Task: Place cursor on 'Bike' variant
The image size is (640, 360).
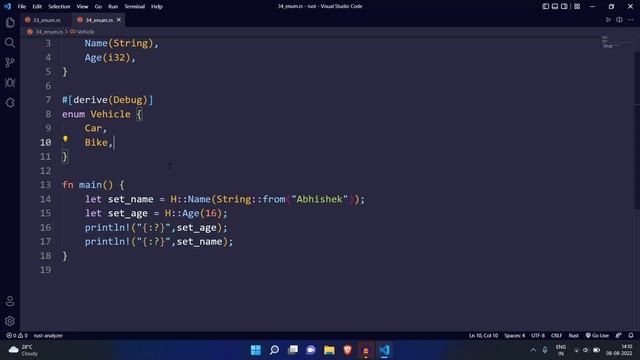Action: 96,142
